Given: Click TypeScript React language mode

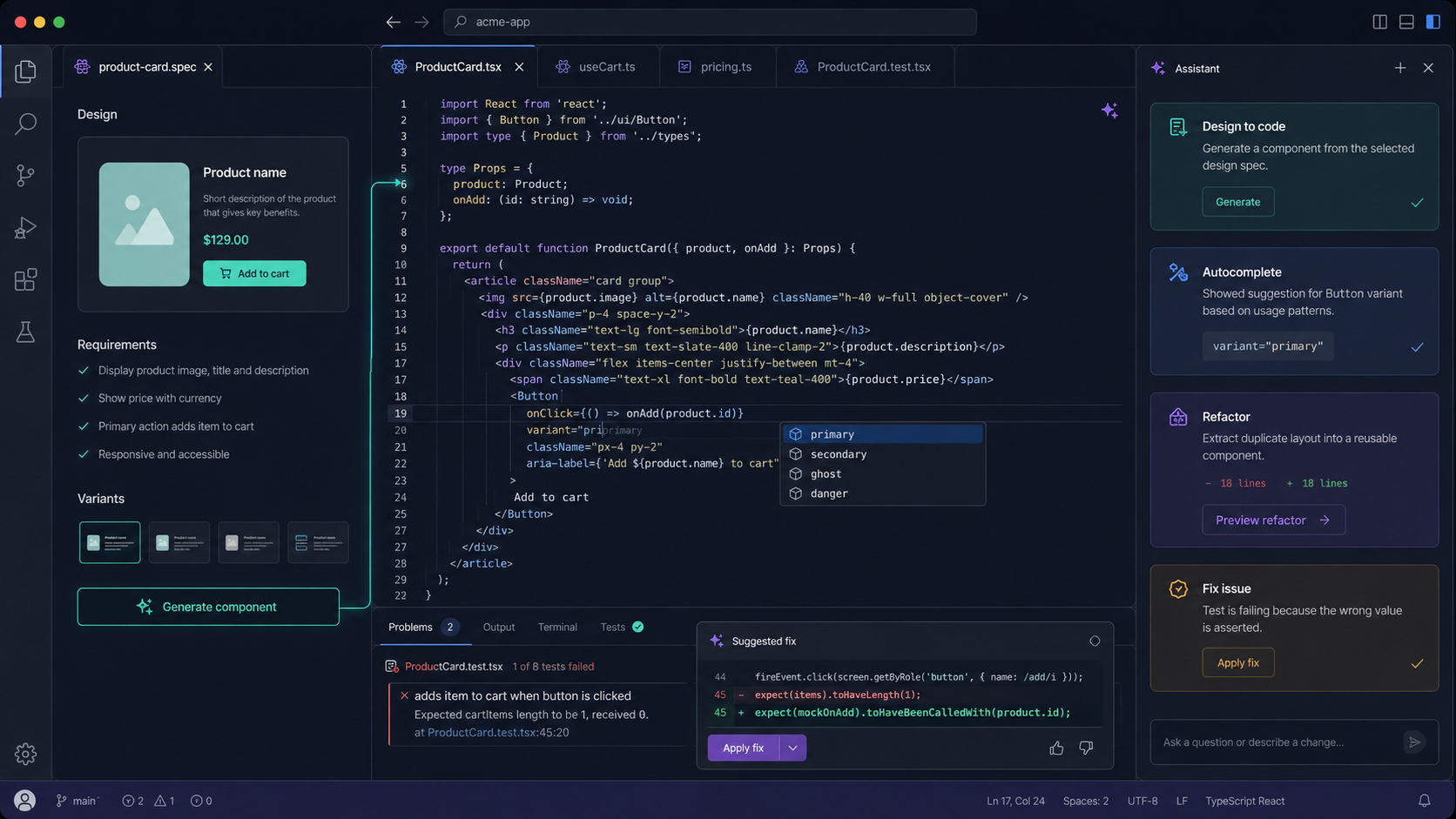Looking at the screenshot, I should pos(1244,801).
